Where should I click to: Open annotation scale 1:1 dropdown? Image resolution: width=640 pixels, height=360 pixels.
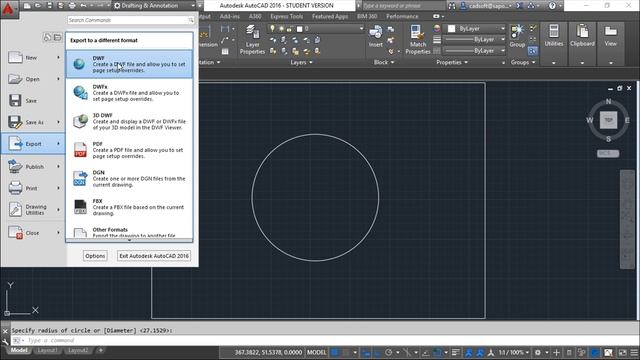point(513,352)
